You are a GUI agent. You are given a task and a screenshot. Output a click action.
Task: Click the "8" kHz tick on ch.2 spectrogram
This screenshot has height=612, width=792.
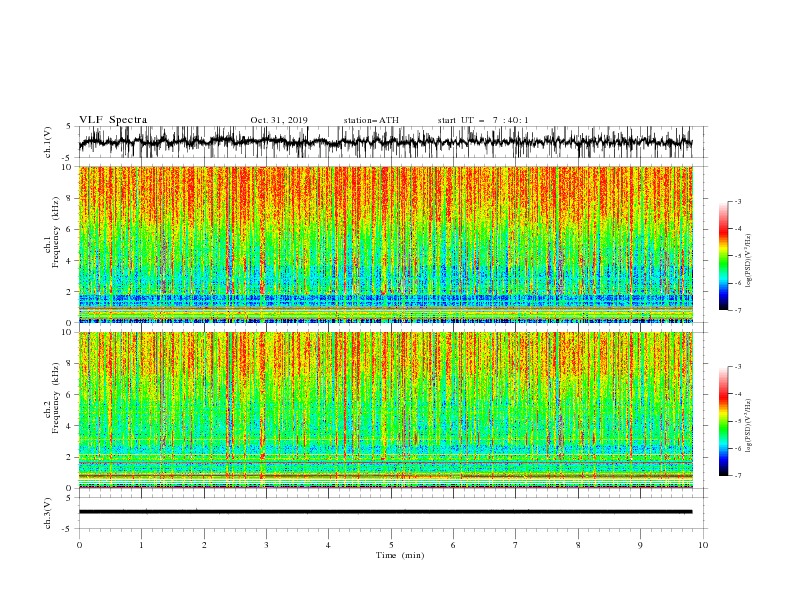pos(71,364)
